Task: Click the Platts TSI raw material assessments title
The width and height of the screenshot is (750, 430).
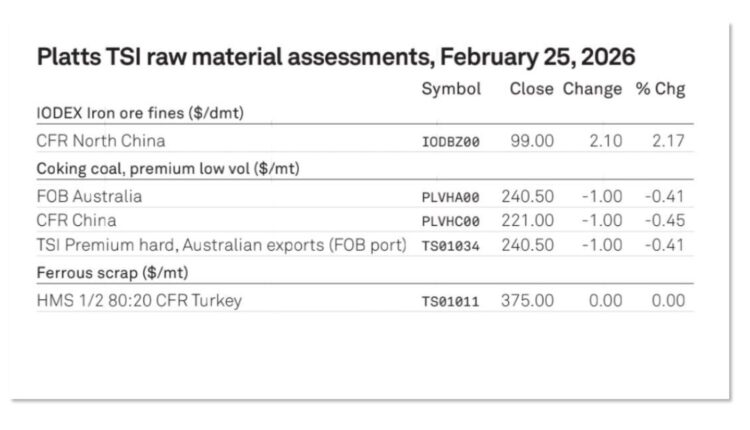Action: click(x=335, y=57)
